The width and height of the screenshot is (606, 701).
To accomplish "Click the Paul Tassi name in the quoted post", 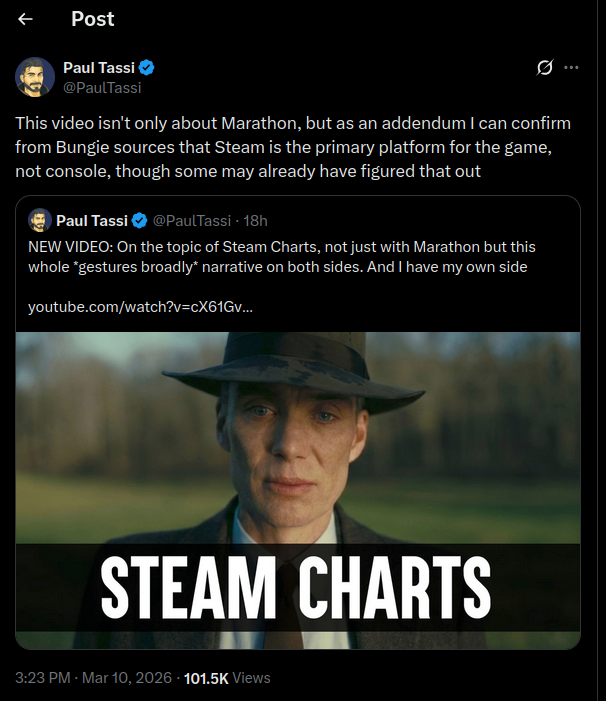I will 93,220.
